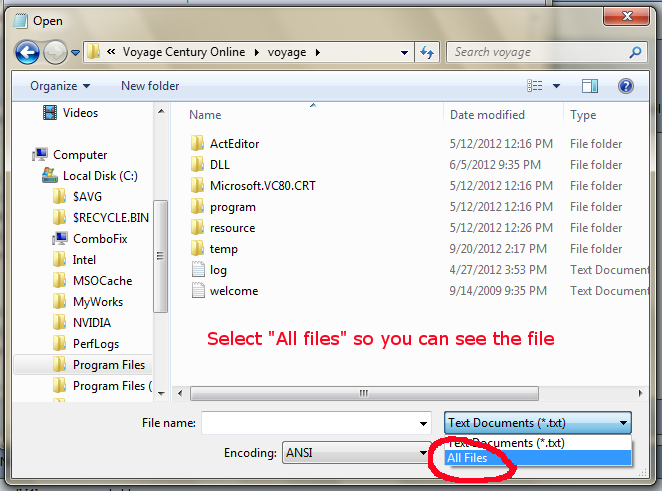Click the ActEditor folder icon
This screenshot has width=662, height=491.
click(x=197, y=144)
